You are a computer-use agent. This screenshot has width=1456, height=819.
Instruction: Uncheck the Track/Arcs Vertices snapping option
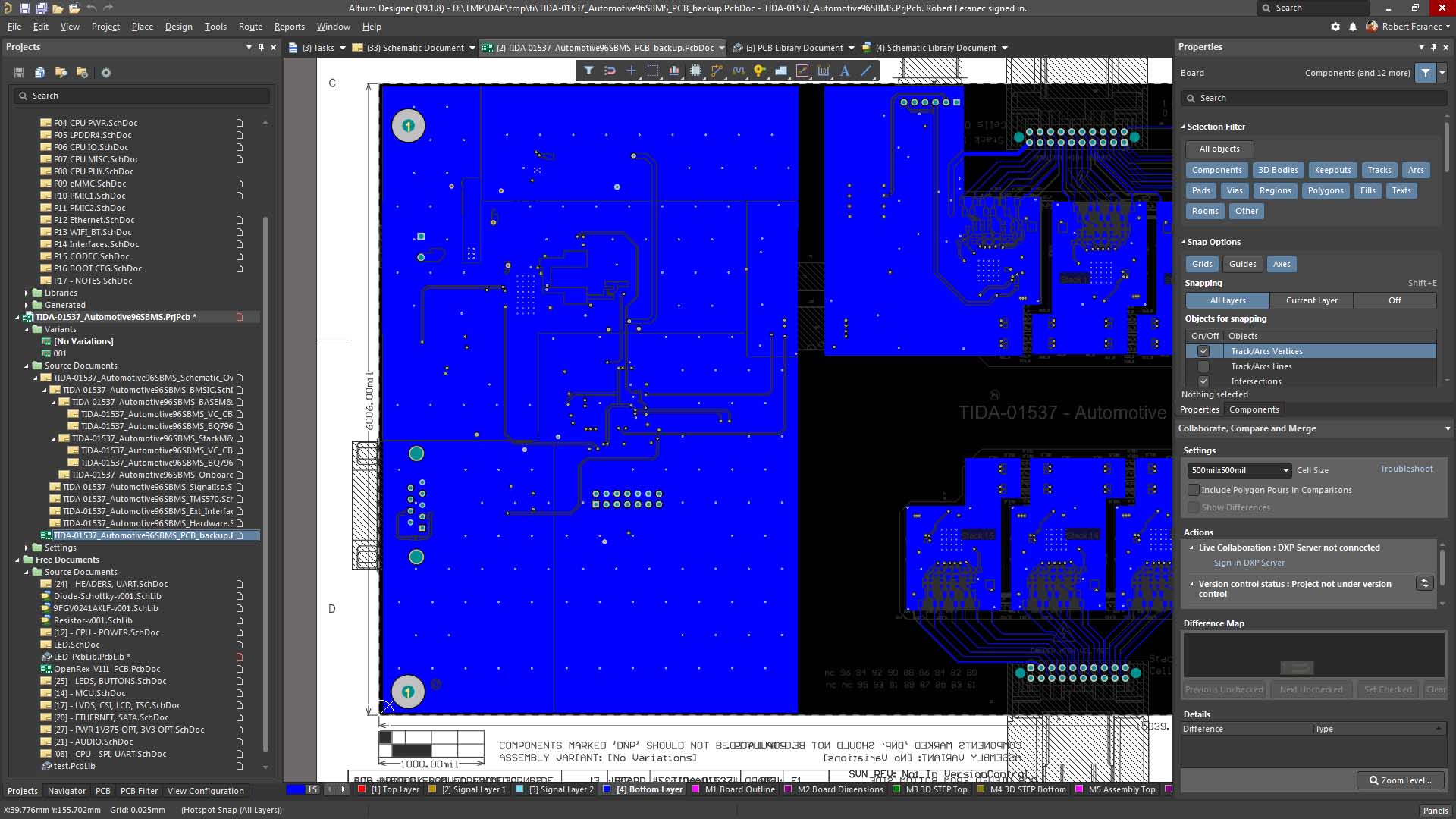[x=1203, y=351]
